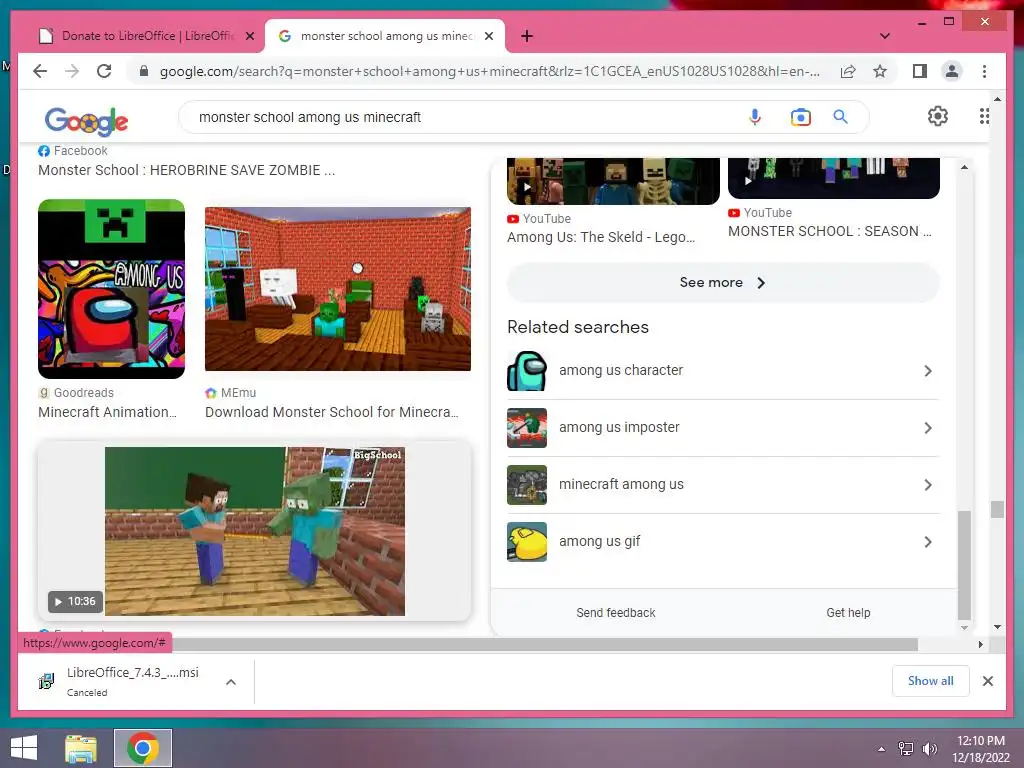Open the share this page icon
This screenshot has height=768, width=1024.
pyautogui.click(x=848, y=71)
